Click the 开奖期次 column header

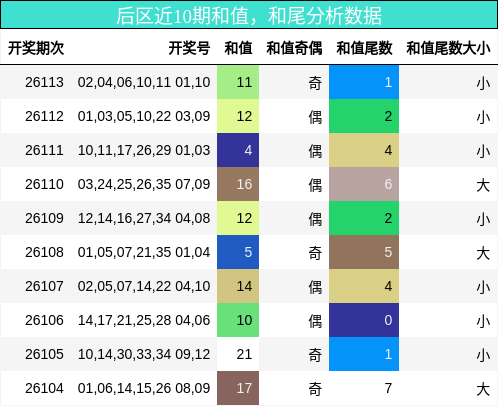[36, 48]
